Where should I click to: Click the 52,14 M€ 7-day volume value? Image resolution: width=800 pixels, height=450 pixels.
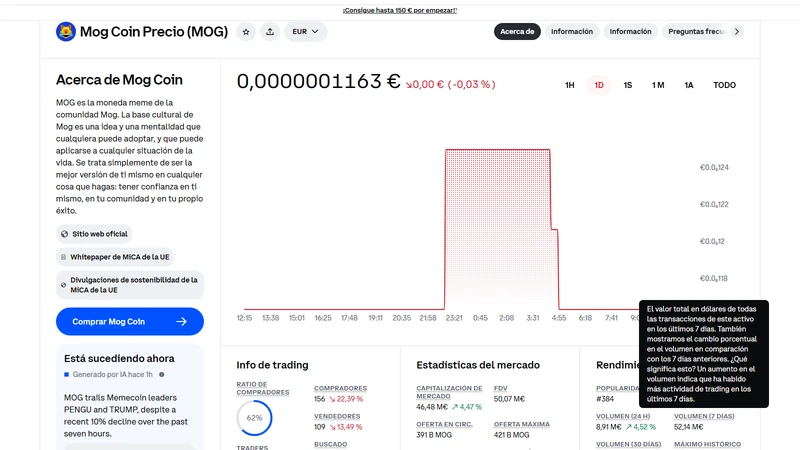(x=688, y=427)
